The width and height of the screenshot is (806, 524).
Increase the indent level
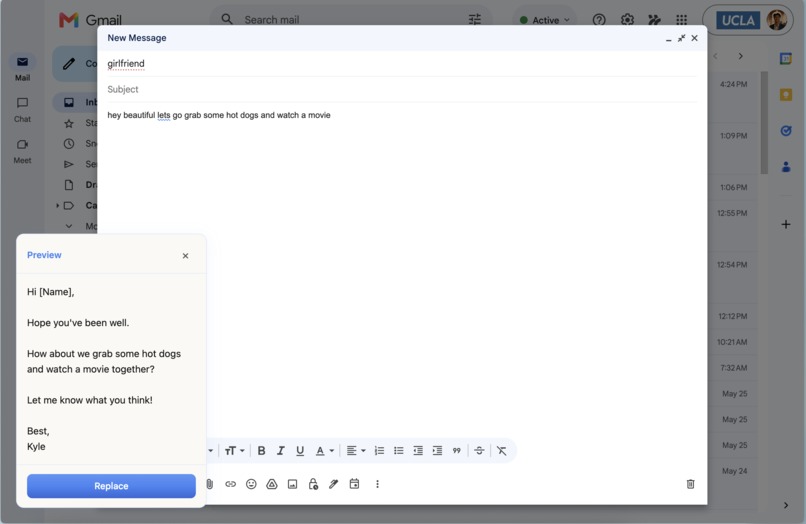tap(437, 451)
